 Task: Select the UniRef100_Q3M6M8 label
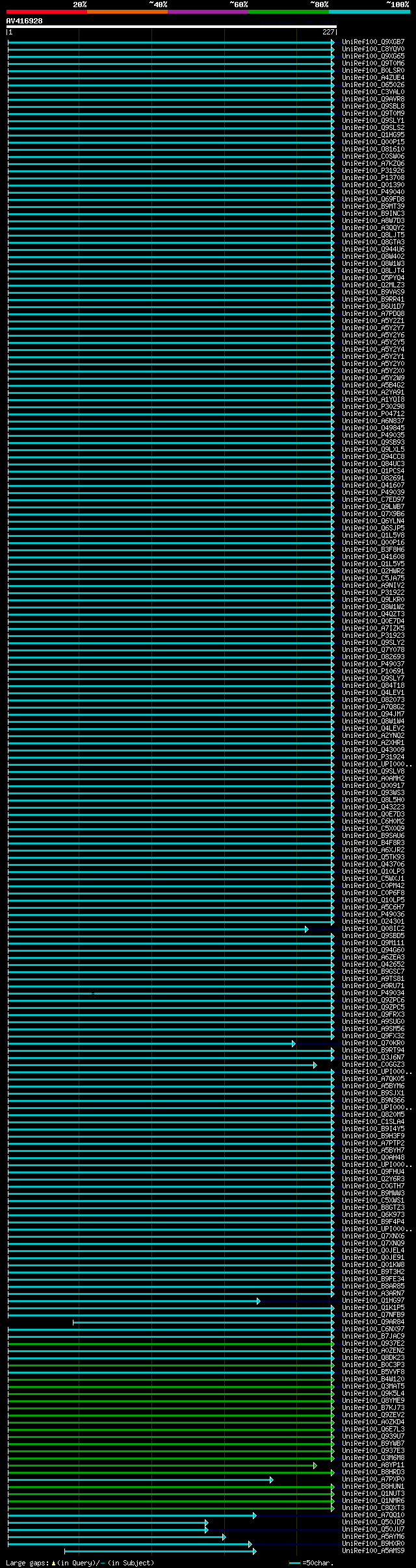[373, 1458]
